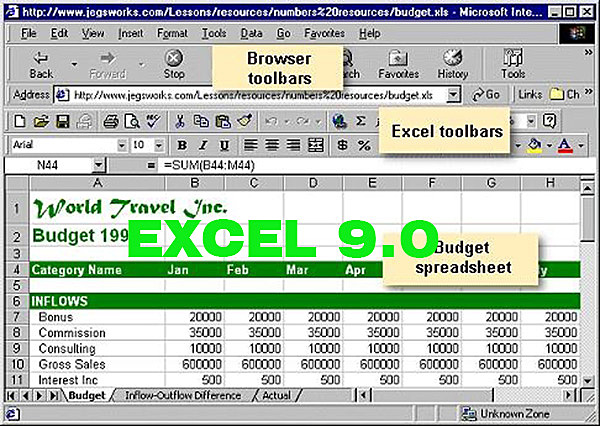
Task: Select the Gross Sales cell
Action: [97, 364]
